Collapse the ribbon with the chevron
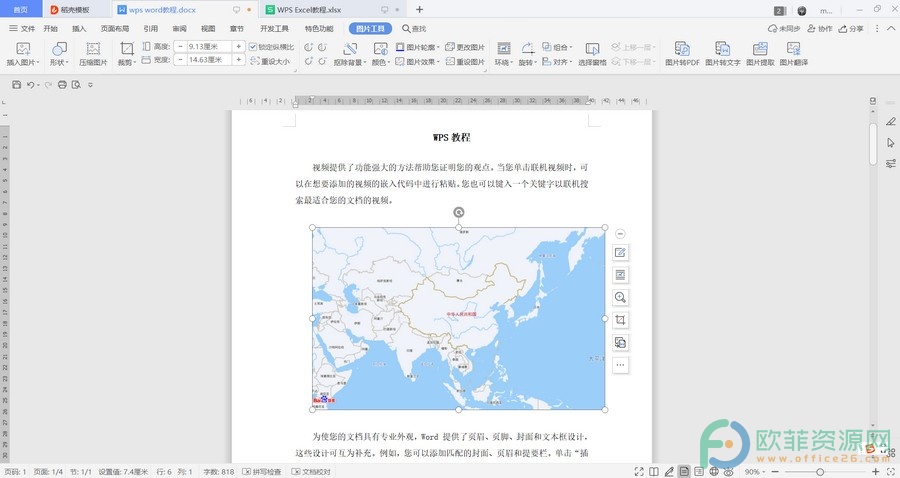Viewport: 900px width, 478px height. click(x=891, y=28)
